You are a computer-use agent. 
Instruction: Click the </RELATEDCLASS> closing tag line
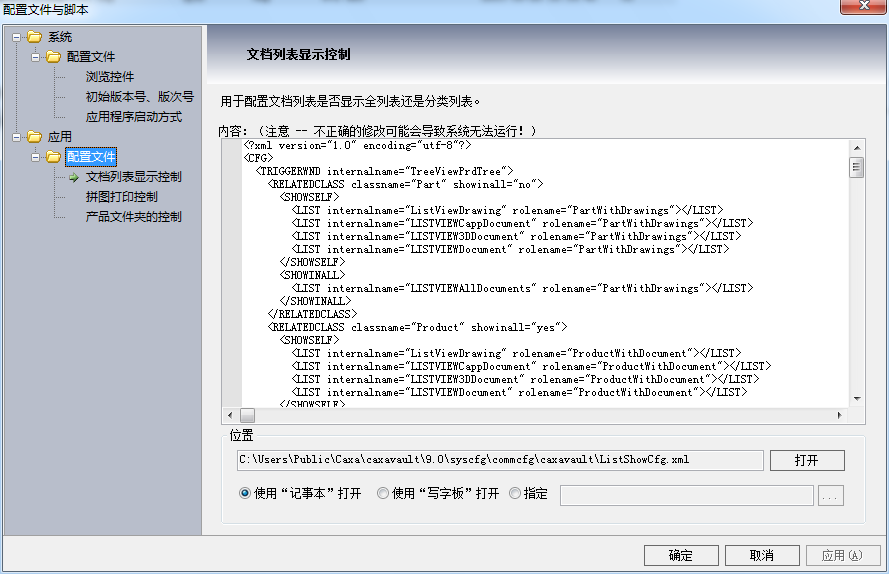312,314
